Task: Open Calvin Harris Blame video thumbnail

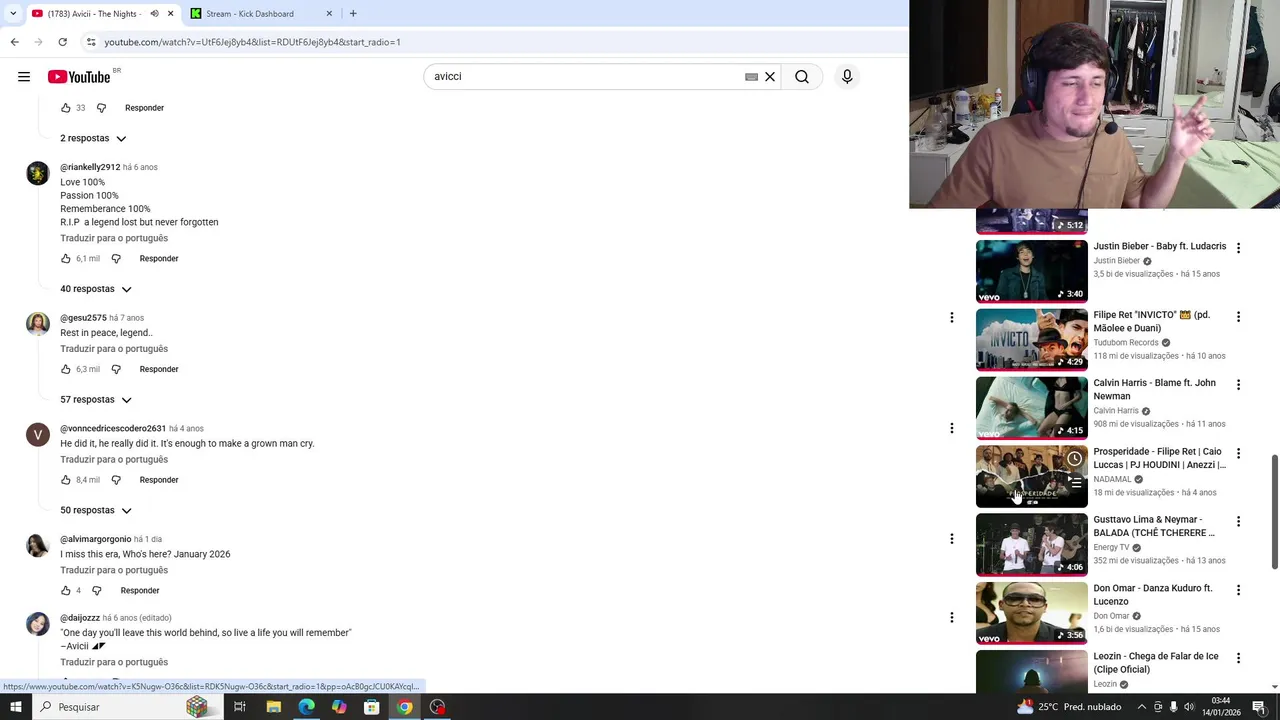Action: coord(1031,408)
